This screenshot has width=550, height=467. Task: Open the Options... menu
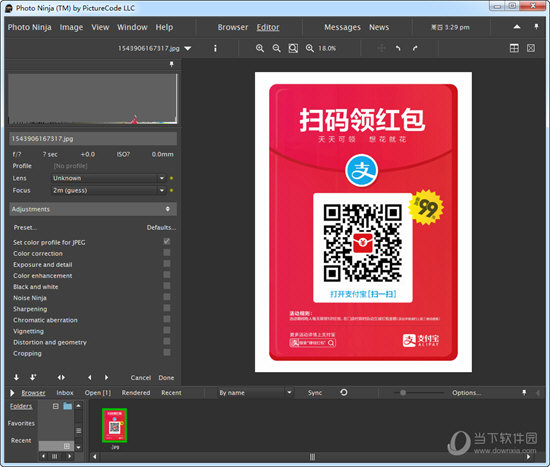[x=467, y=393]
